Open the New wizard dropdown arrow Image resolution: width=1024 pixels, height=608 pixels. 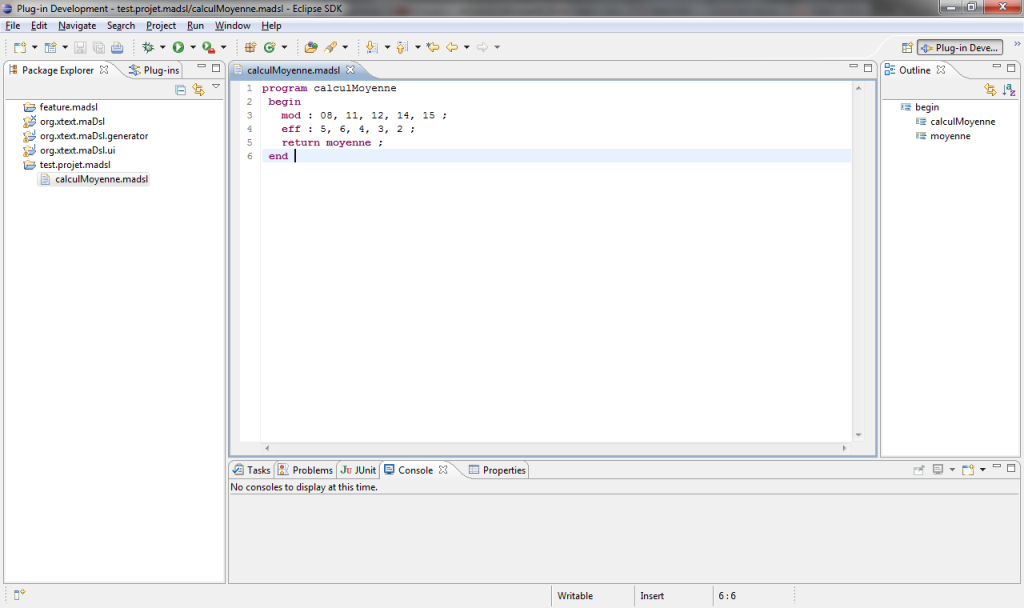coord(34,47)
